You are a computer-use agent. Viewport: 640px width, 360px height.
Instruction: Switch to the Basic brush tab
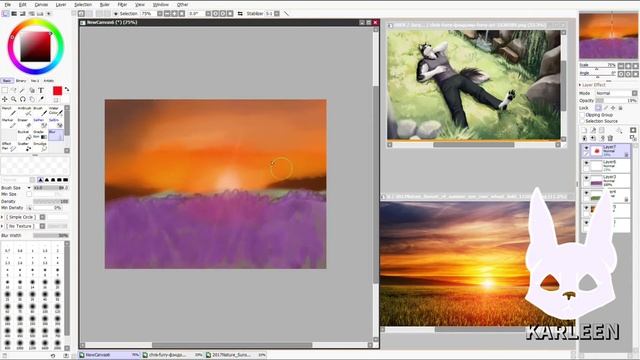click(x=7, y=81)
